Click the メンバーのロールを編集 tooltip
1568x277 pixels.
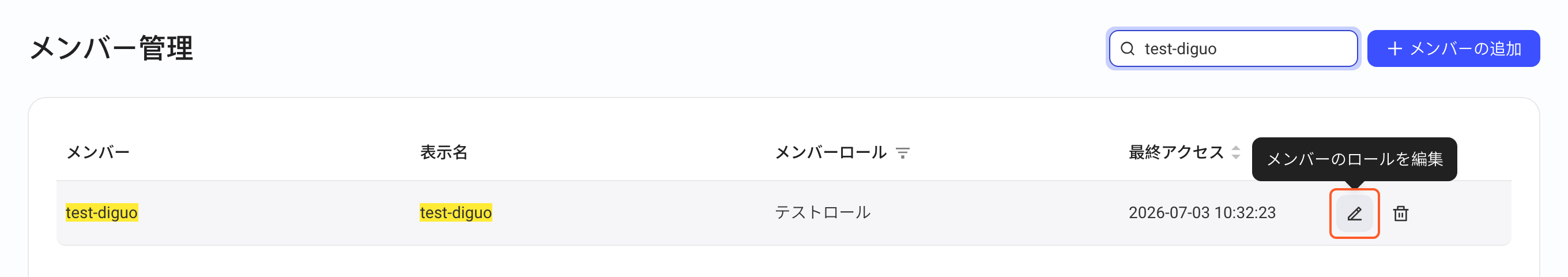(x=1354, y=159)
